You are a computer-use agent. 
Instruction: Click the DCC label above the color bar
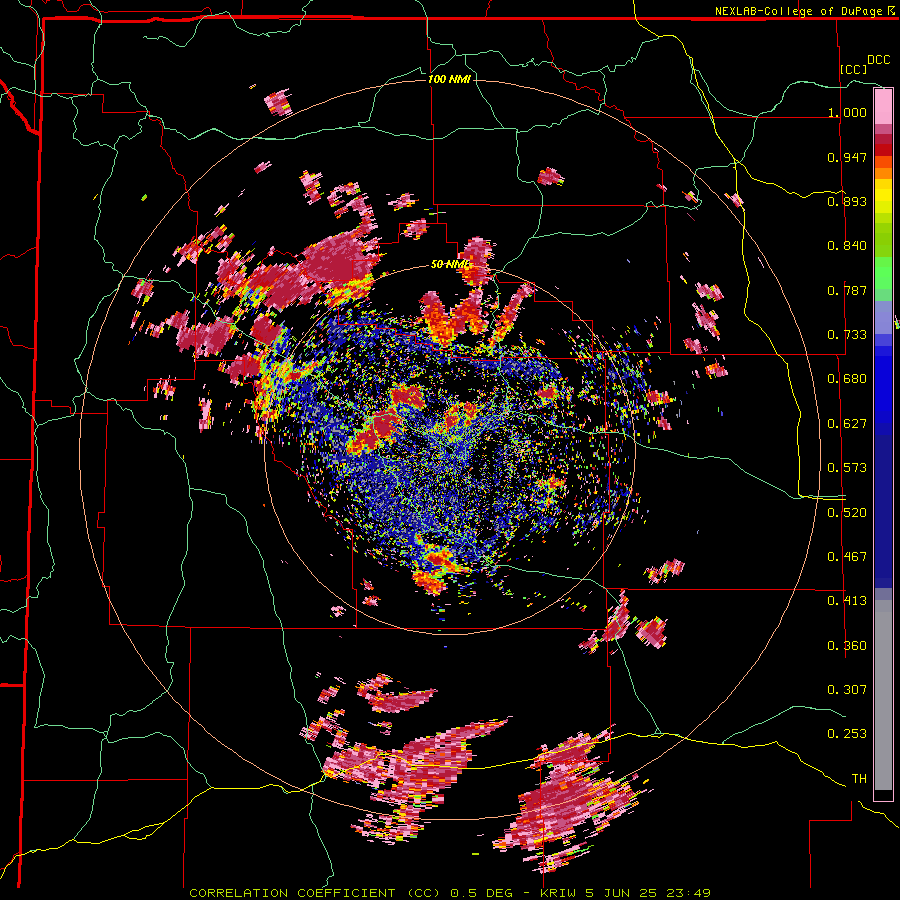pos(878,60)
